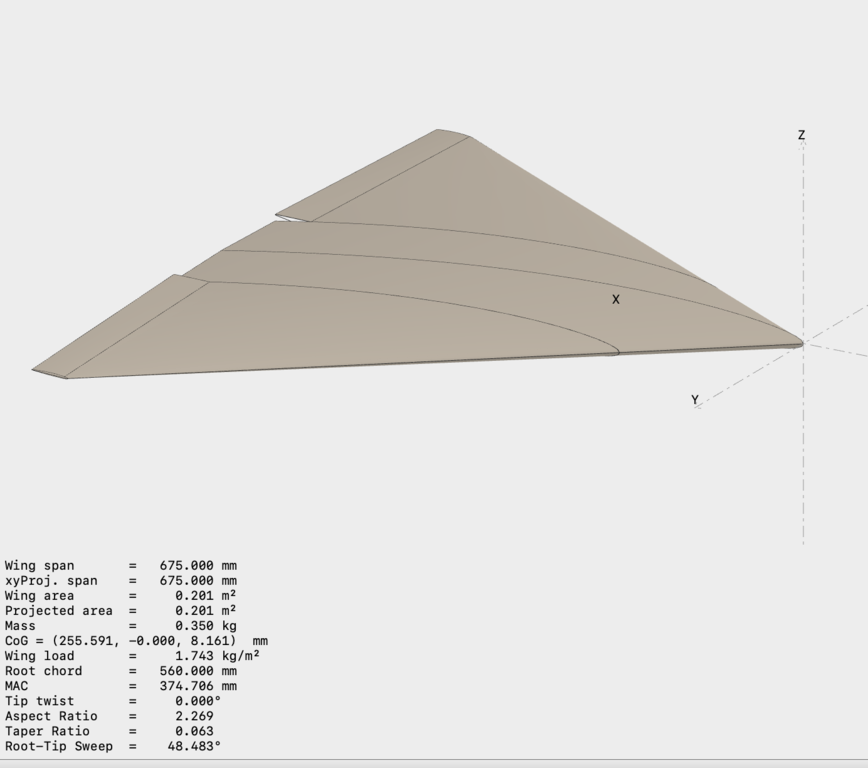Click the X axis label on the wing

616,299
